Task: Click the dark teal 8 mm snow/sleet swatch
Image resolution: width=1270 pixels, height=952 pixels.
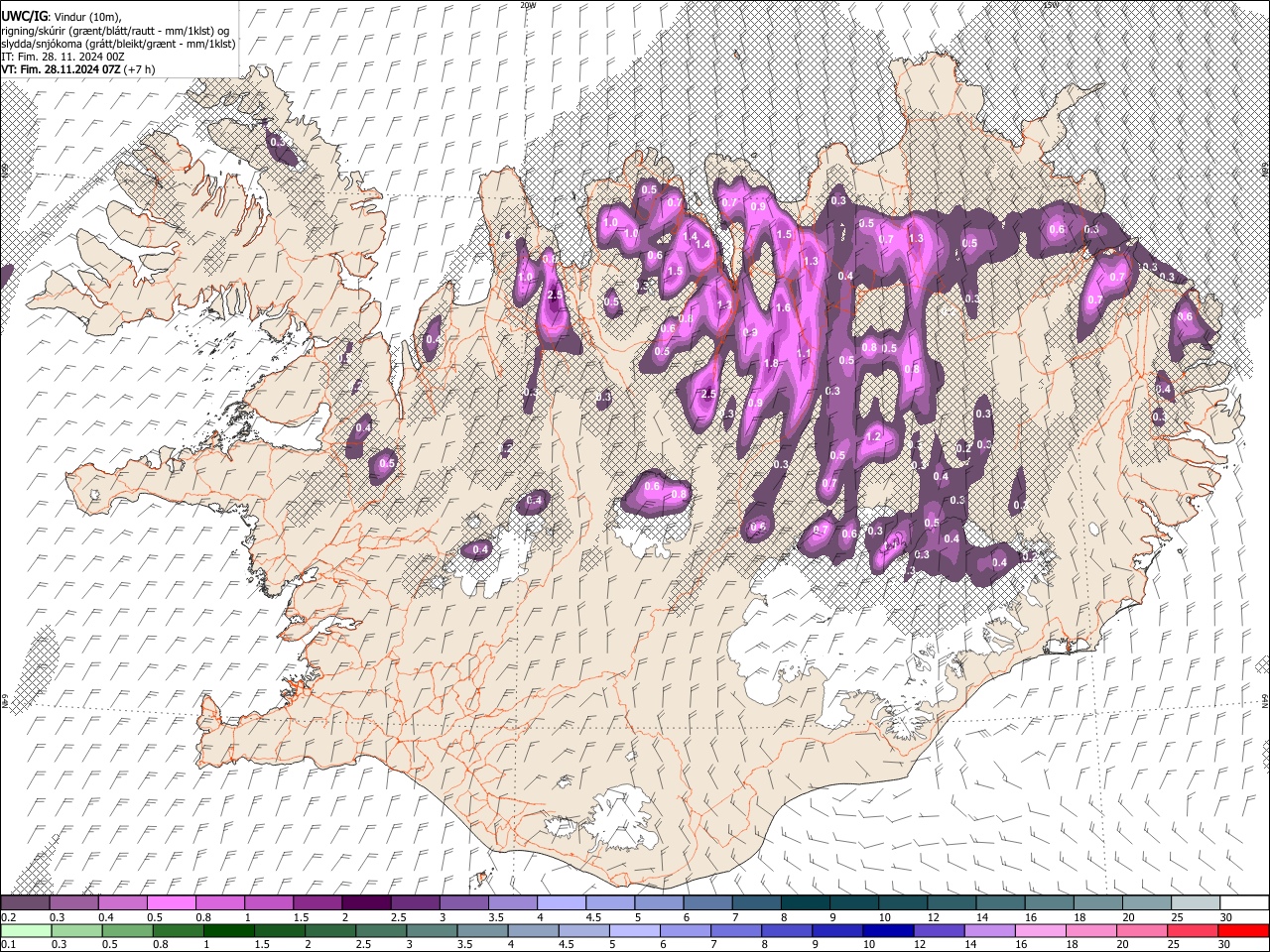Action: (x=805, y=903)
